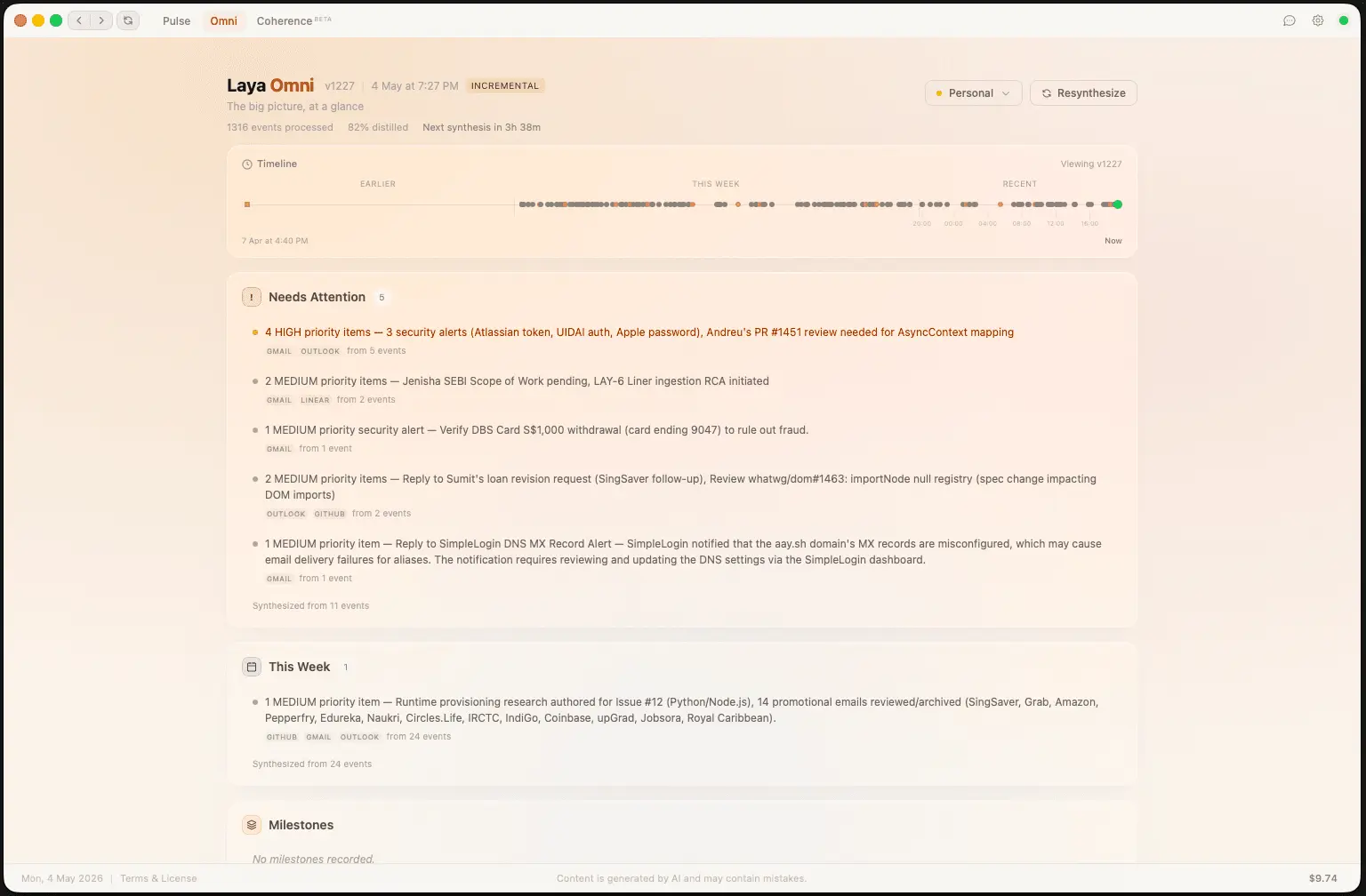Click the GMAIL tag under DBS Card alert
Image resolution: width=1366 pixels, height=896 pixels.
[x=279, y=449]
